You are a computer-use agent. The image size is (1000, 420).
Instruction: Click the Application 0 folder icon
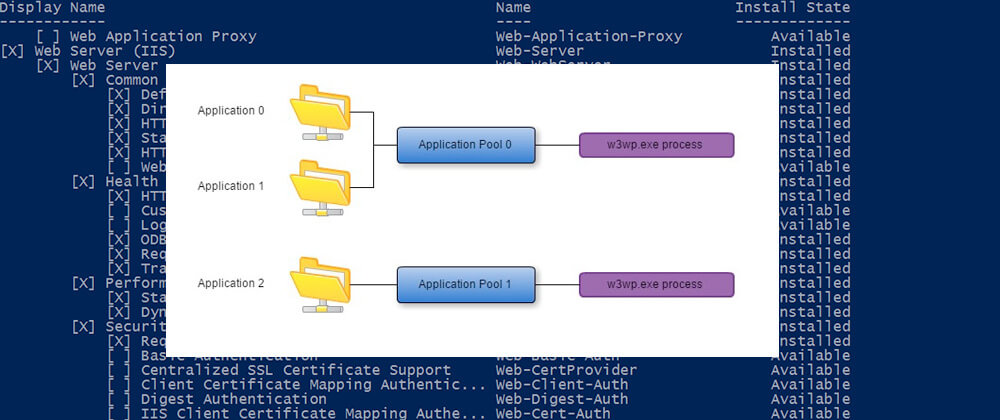pos(320,112)
